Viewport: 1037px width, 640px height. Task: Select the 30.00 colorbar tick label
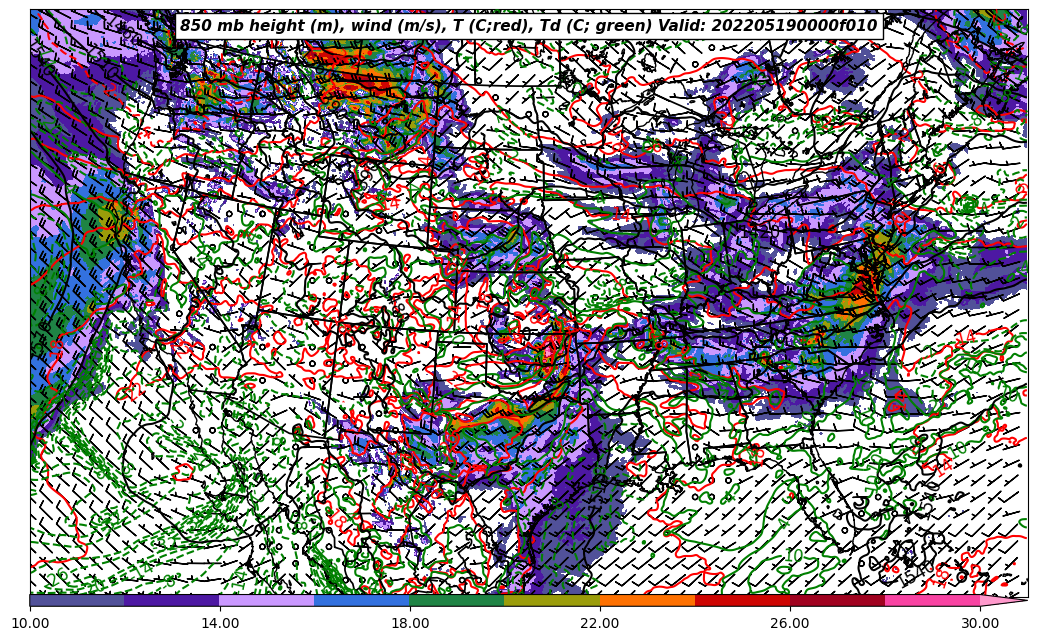coord(980,623)
